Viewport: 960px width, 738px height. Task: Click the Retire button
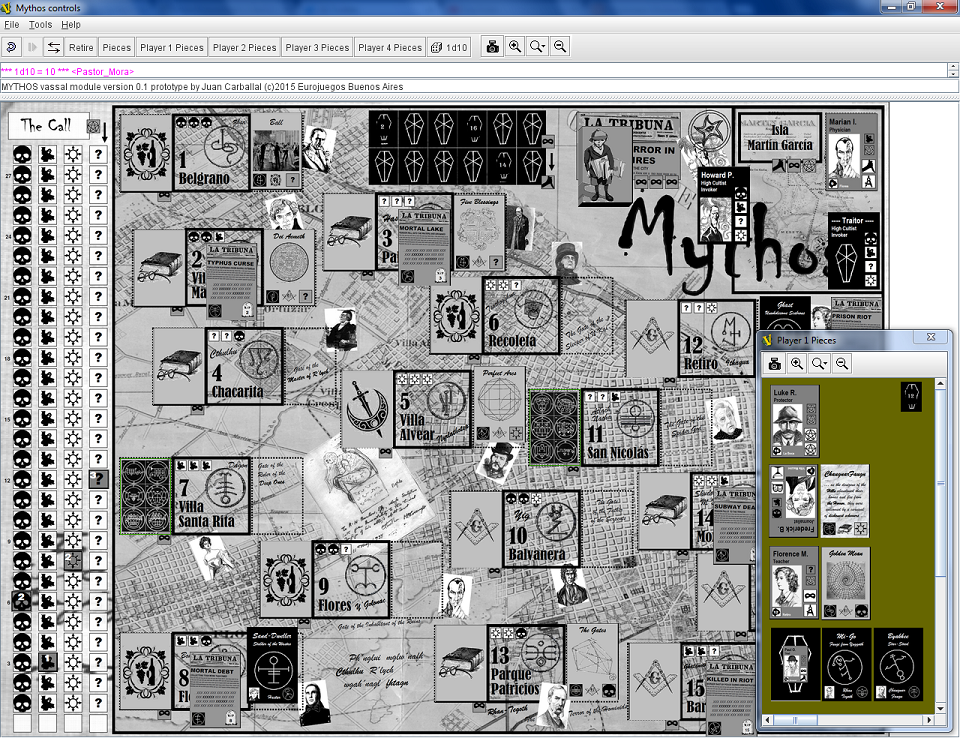(81, 47)
